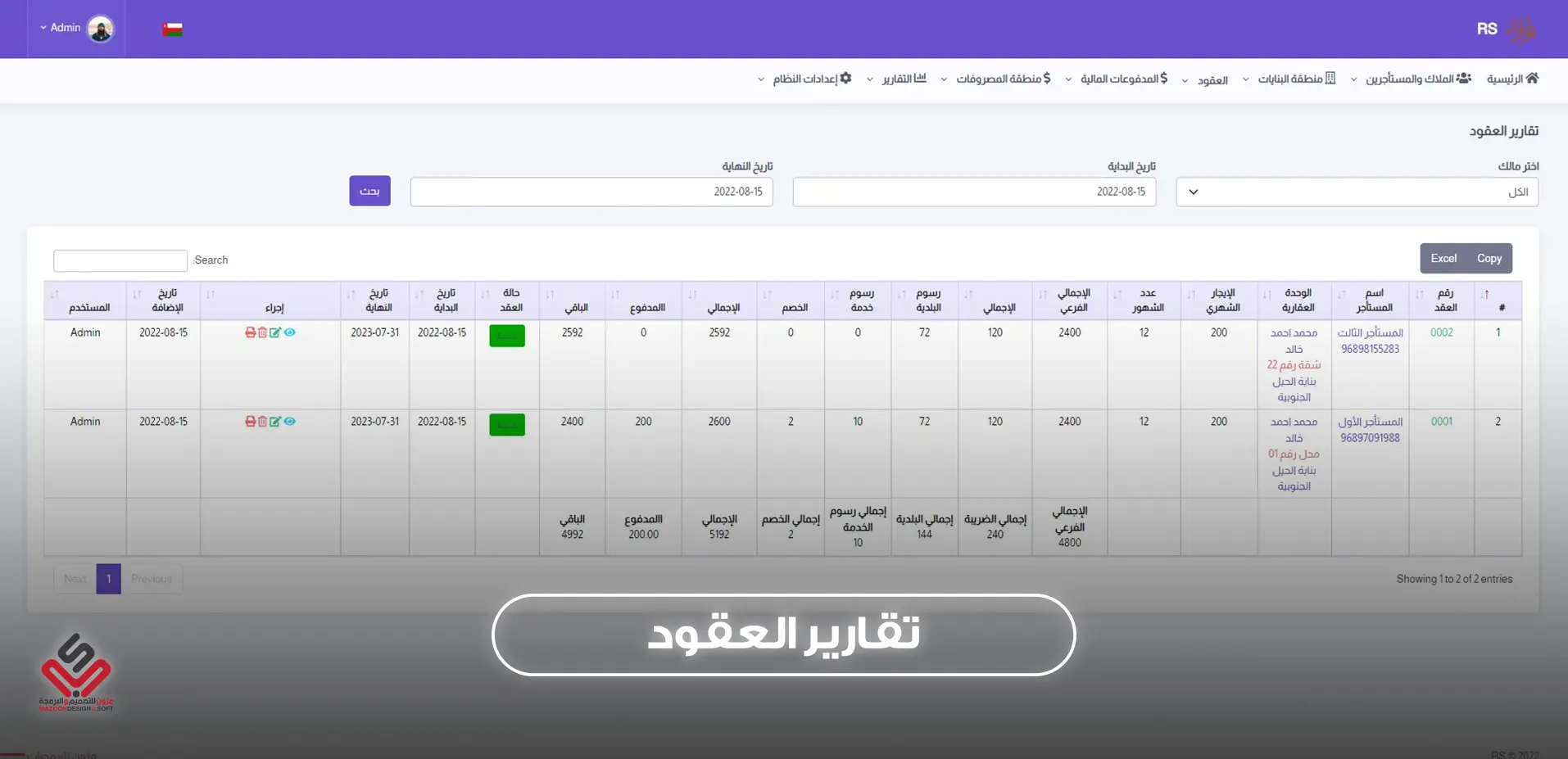Print contract 0001 using the printer icon
The height and width of the screenshot is (759, 1568).
250,422
